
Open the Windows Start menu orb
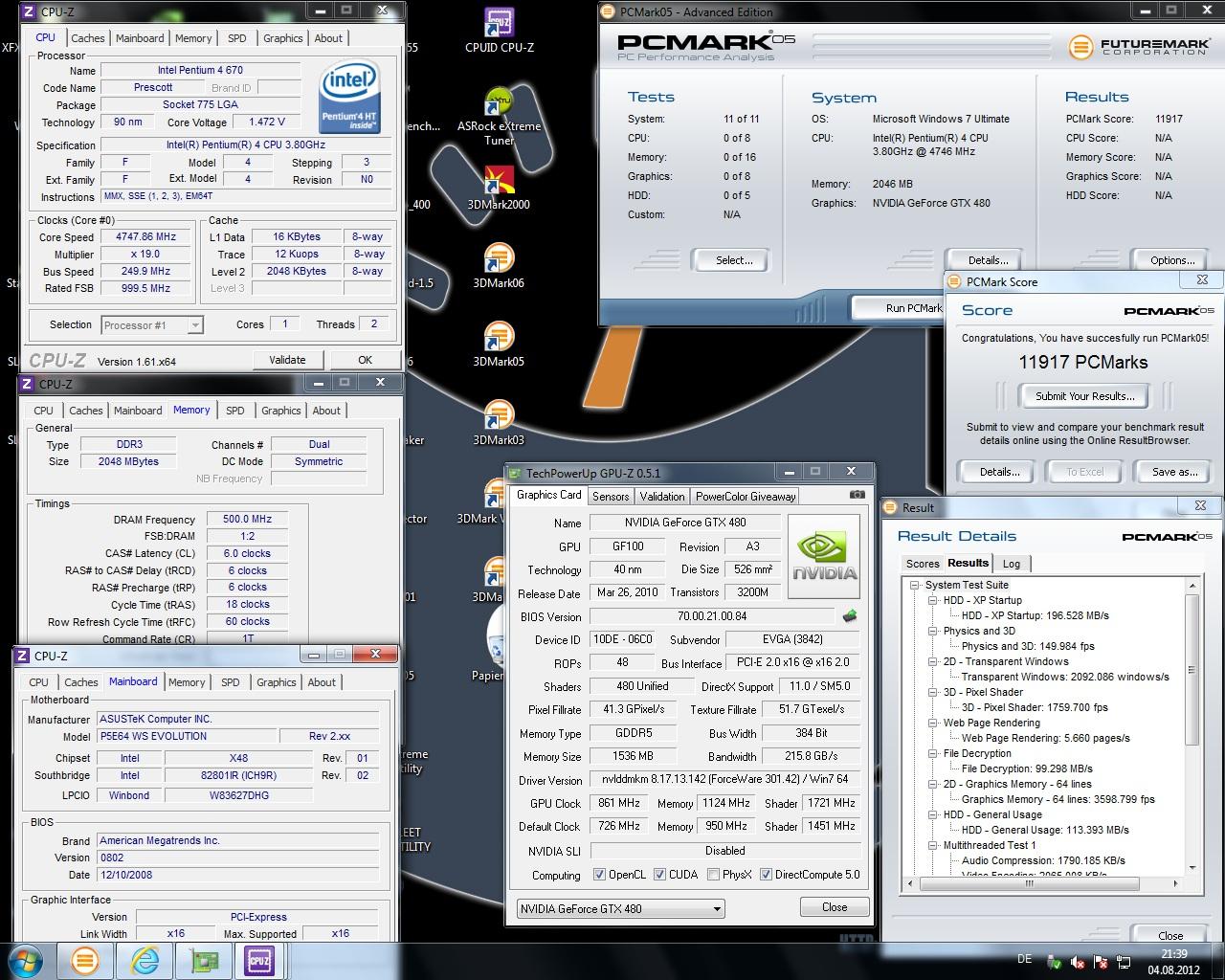click(27, 960)
